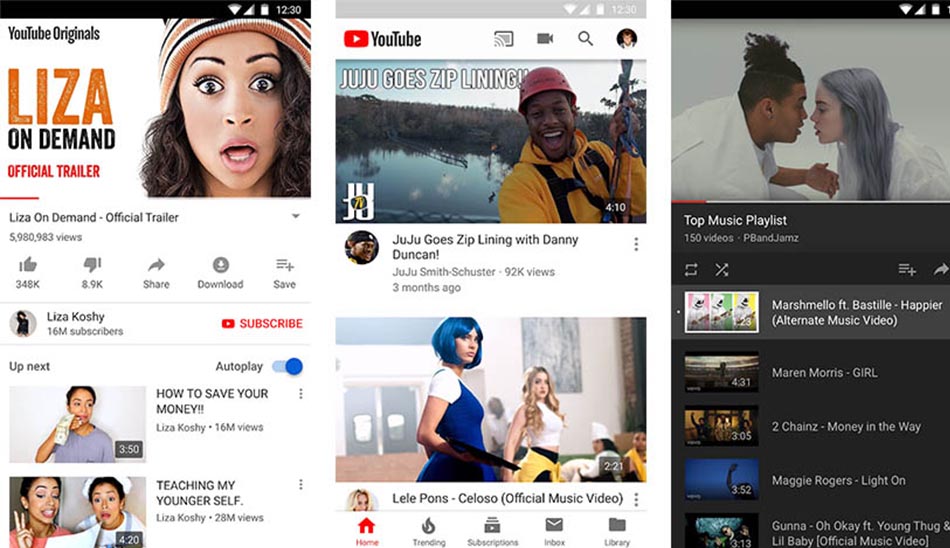Tap the Cast icon in YouTube header
950x548 pixels.
tap(503, 39)
